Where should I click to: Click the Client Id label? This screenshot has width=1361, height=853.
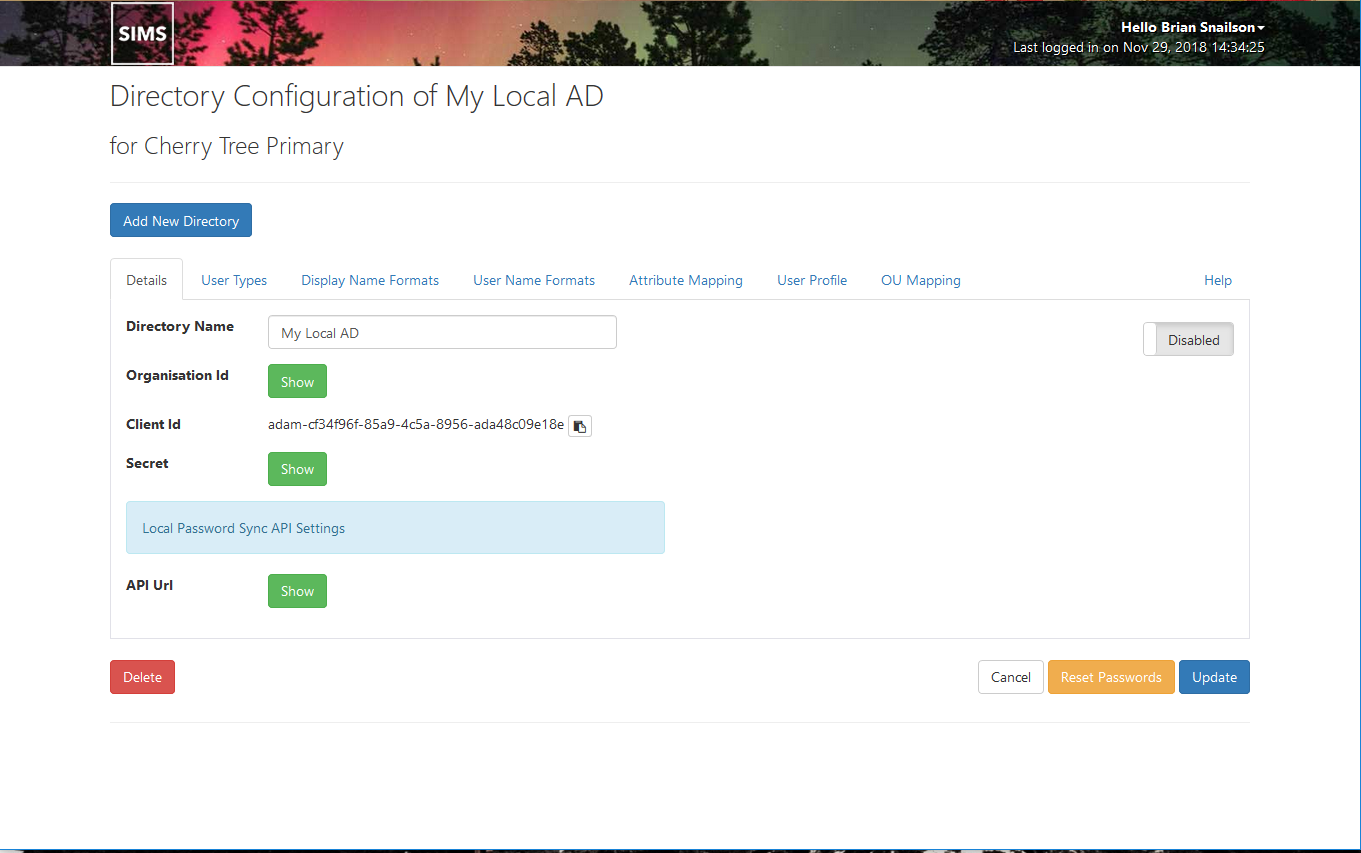tap(153, 424)
